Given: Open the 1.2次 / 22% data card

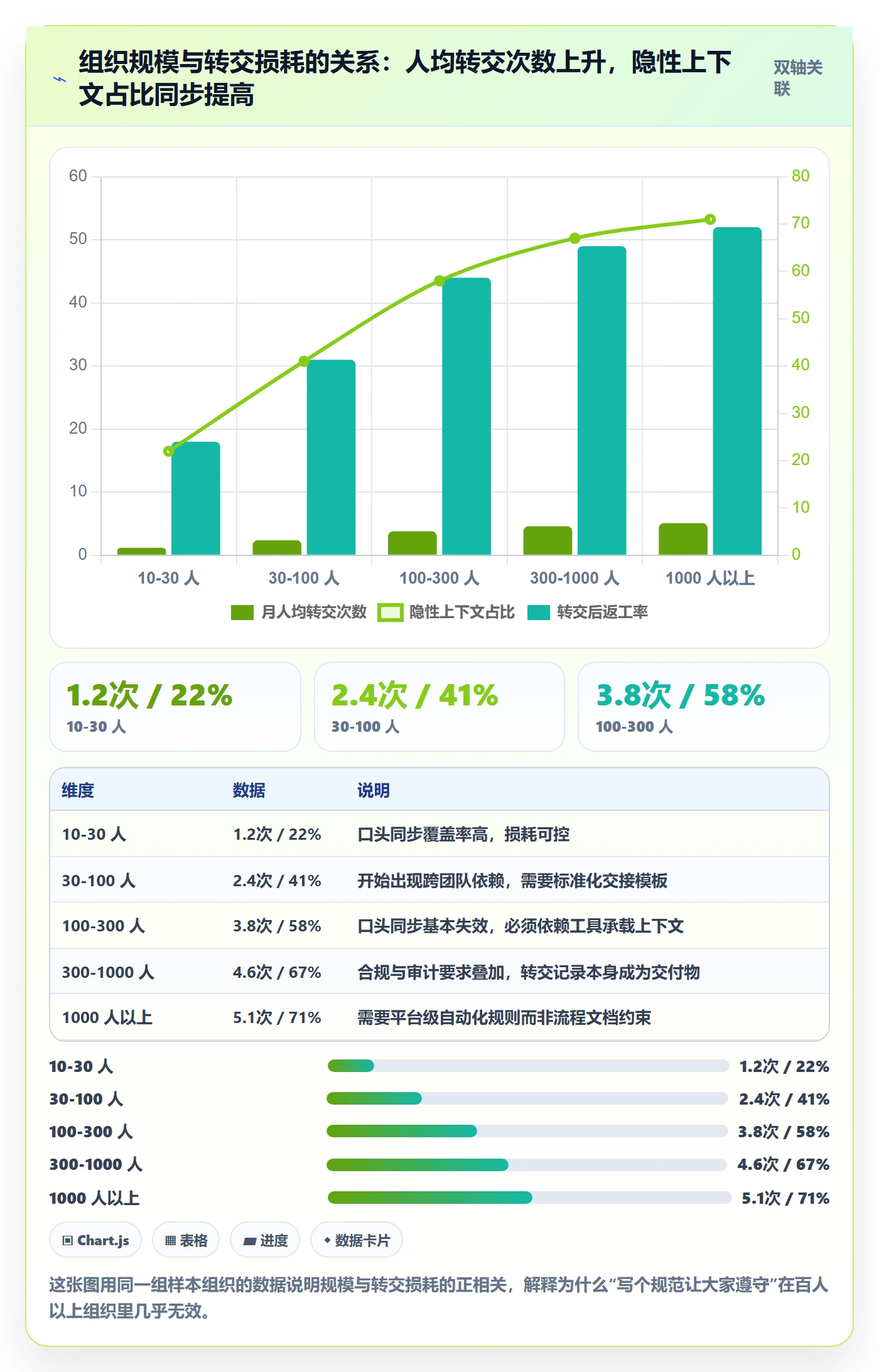Looking at the screenshot, I should [175, 707].
